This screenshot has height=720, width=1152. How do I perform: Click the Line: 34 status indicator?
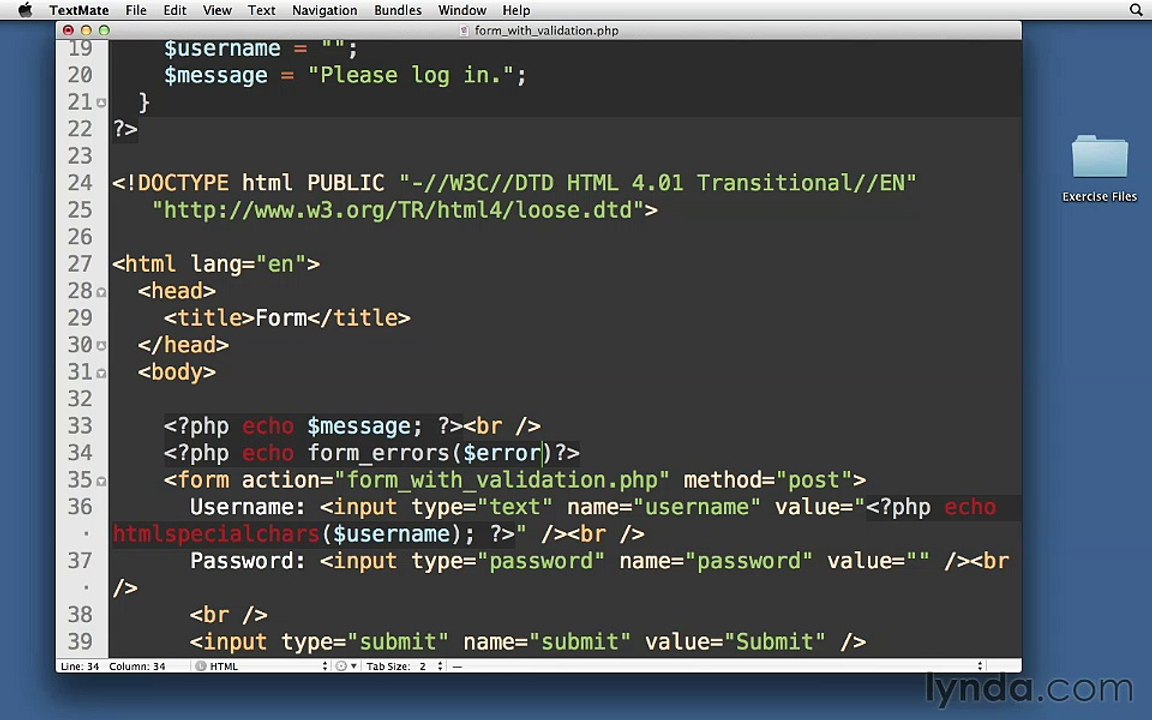coord(79,666)
